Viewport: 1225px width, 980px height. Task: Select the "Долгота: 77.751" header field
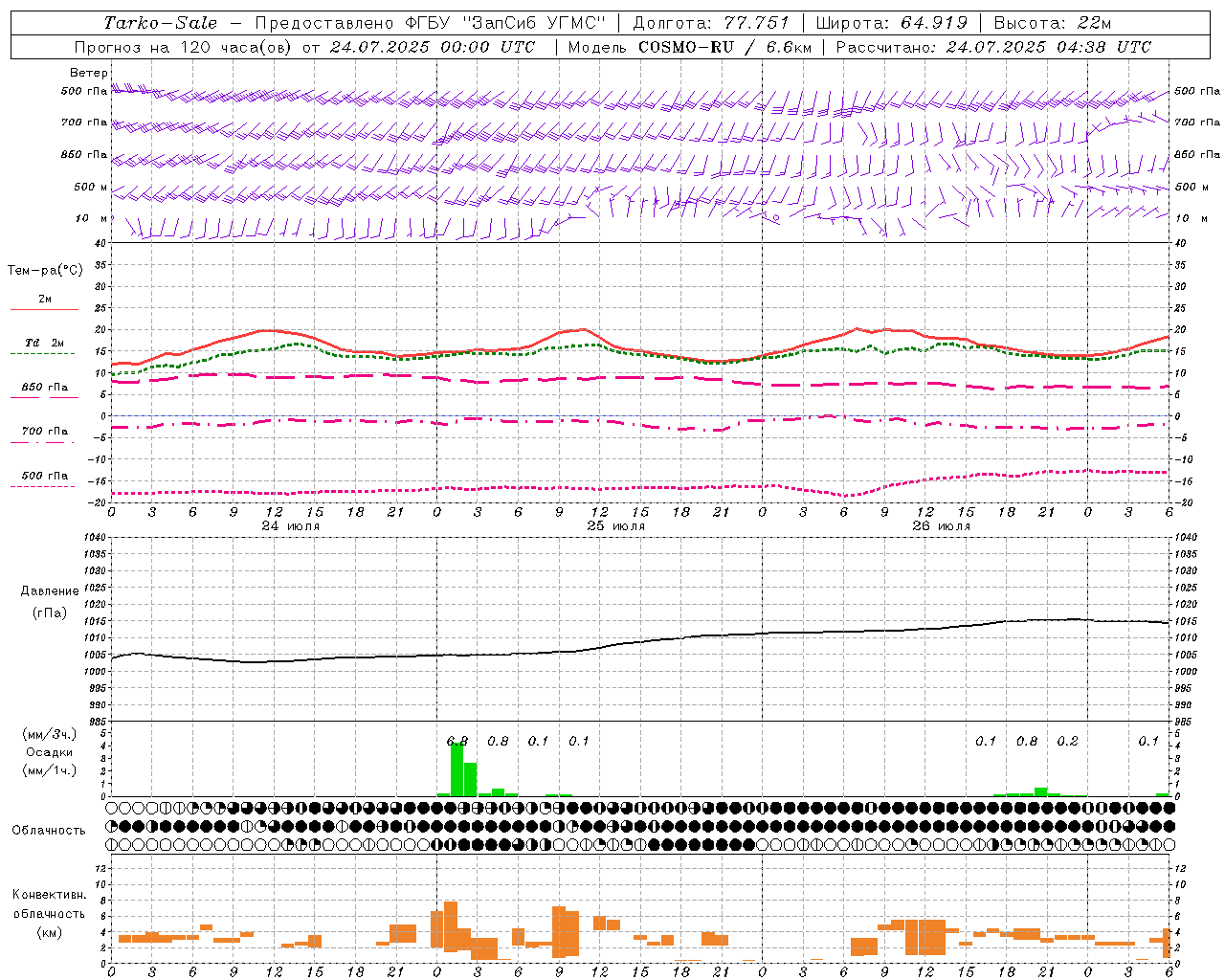tap(711, 23)
